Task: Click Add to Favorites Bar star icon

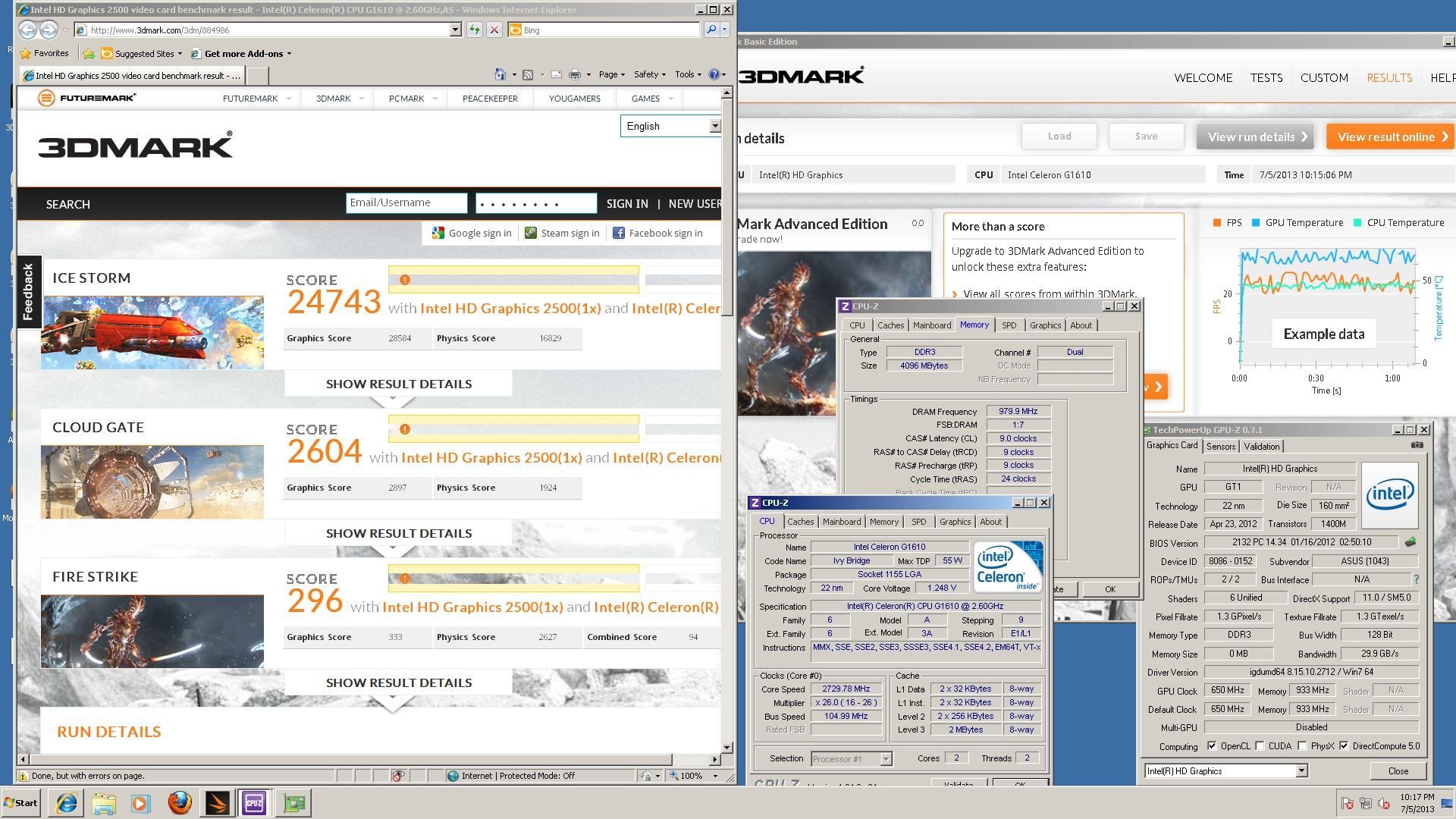Action: tap(89, 53)
